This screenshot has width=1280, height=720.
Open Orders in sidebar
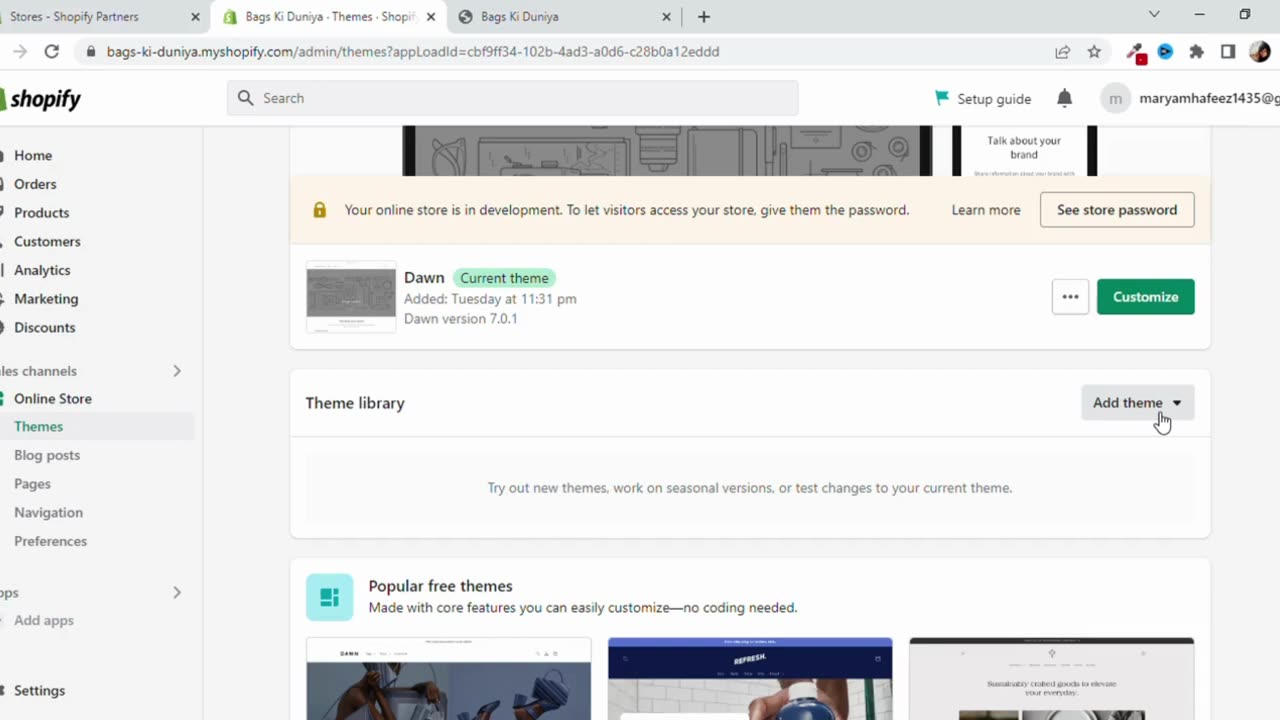[35, 184]
